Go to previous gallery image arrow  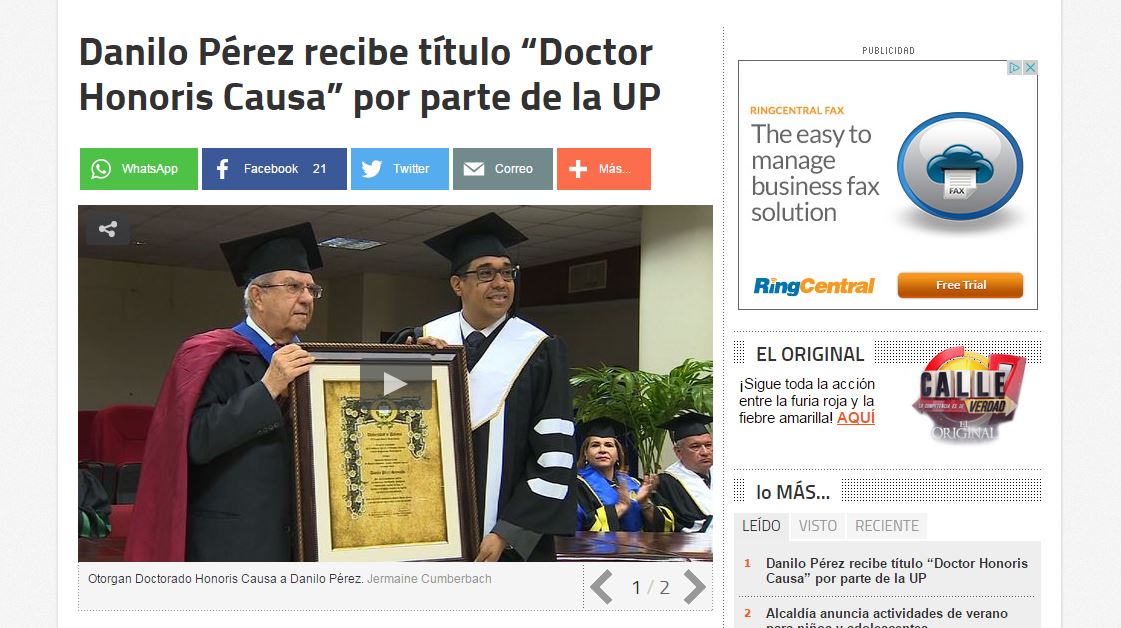(x=601, y=587)
